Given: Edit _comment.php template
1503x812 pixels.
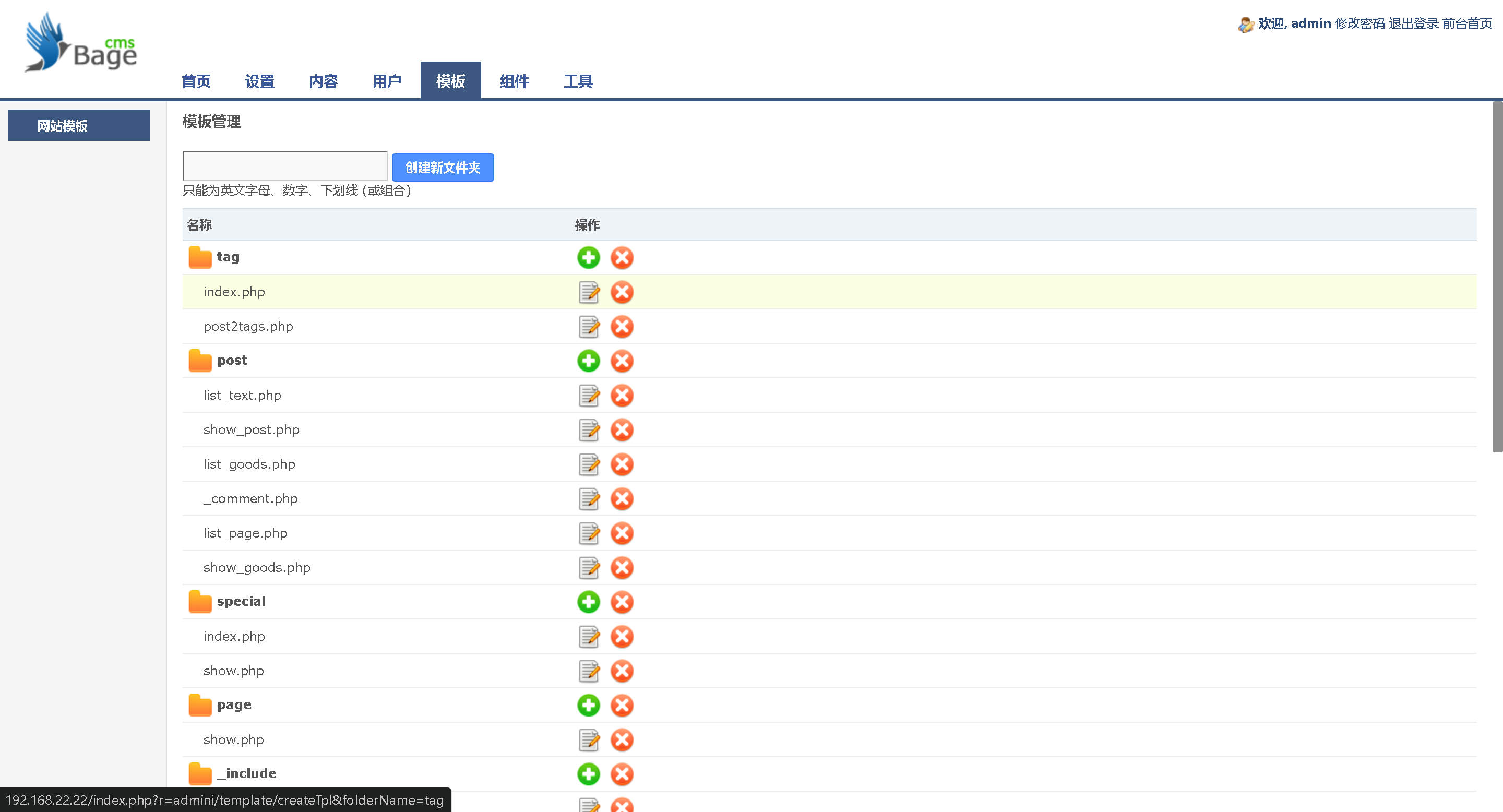Looking at the screenshot, I should (588, 499).
